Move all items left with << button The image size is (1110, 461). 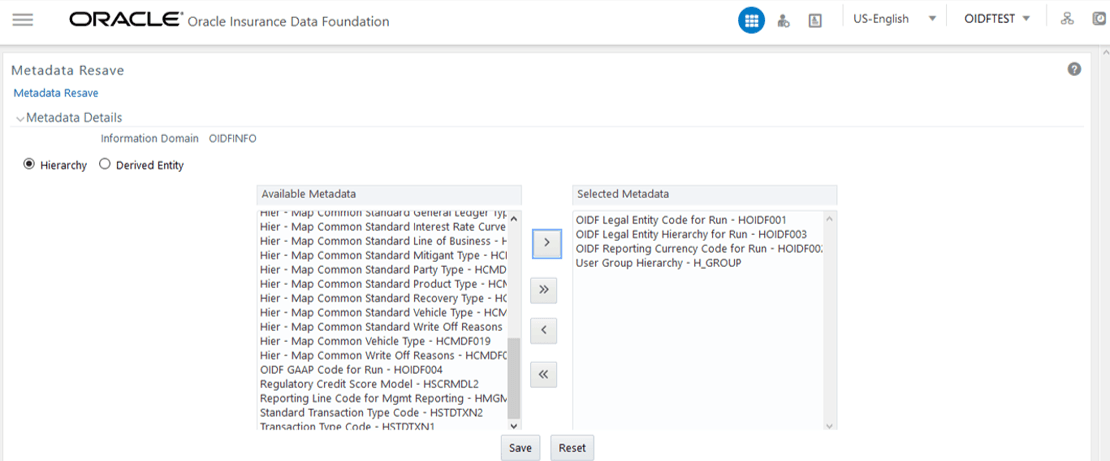544,375
